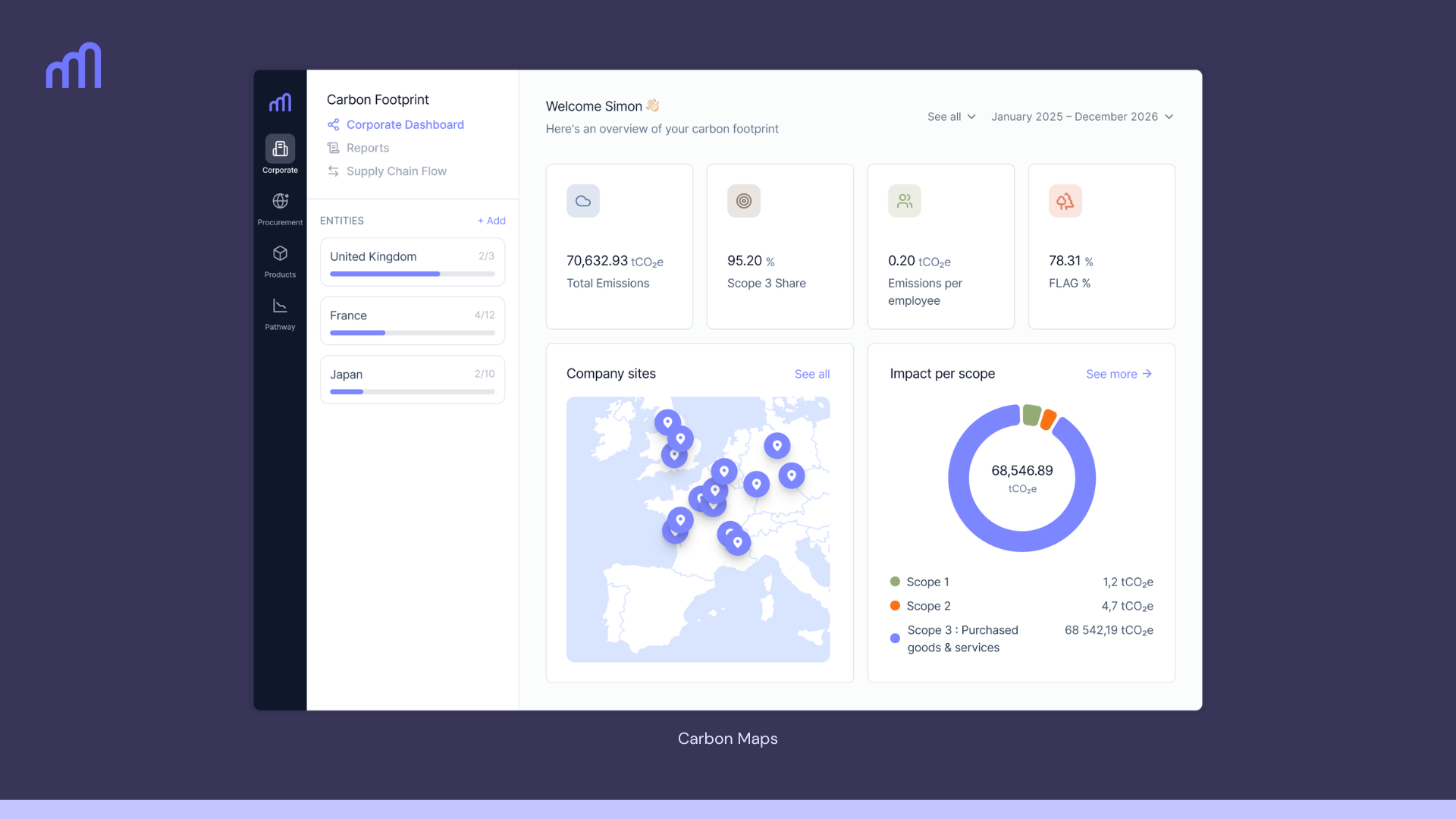Select Corporate Dashboard in the left menu
Screen dimensions: 1456x819
(404, 124)
